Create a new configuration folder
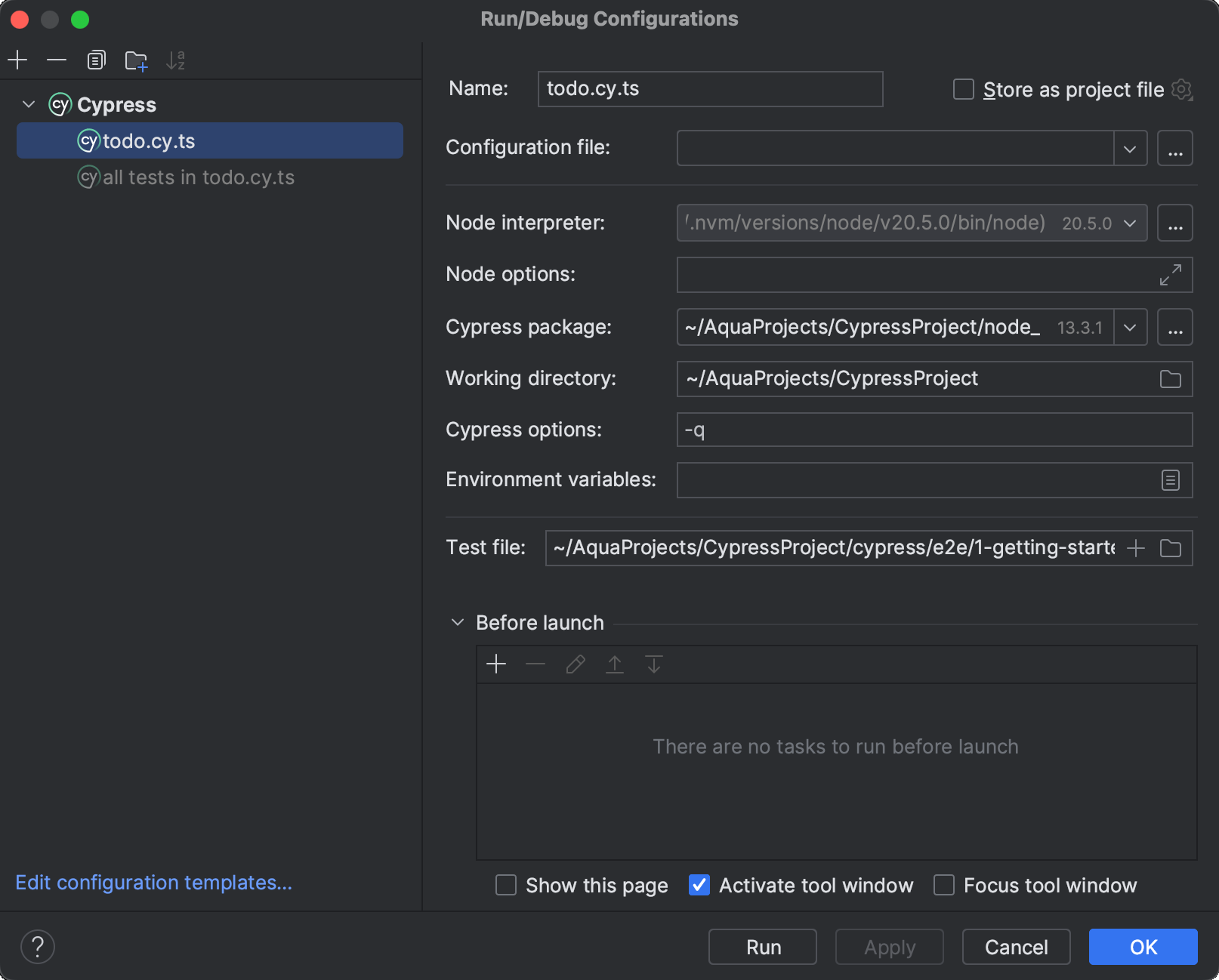 [x=136, y=60]
